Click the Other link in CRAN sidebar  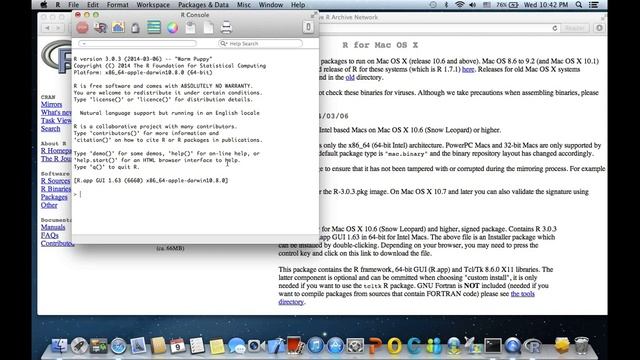(49, 205)
